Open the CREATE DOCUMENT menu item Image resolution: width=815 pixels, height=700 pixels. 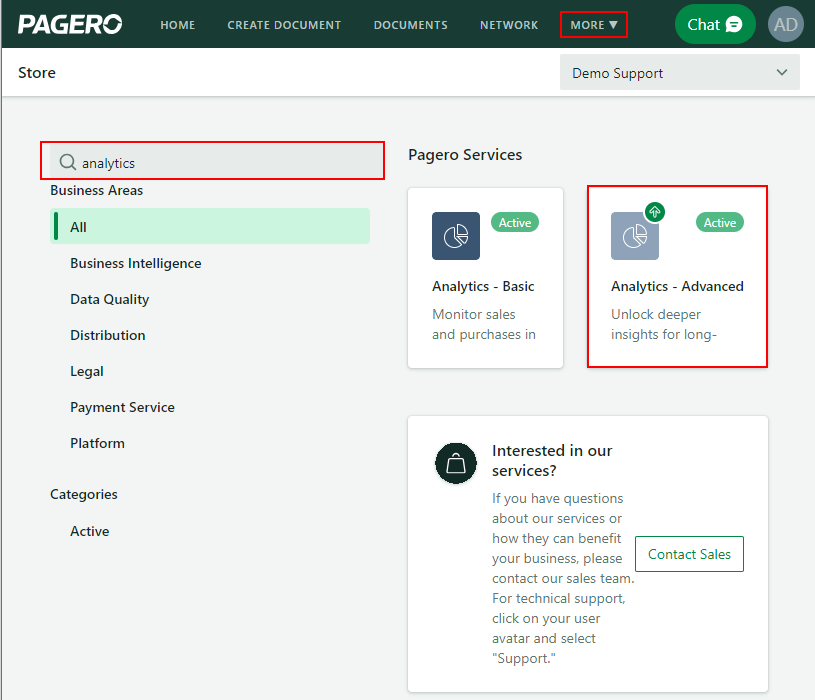coord(284,25)
